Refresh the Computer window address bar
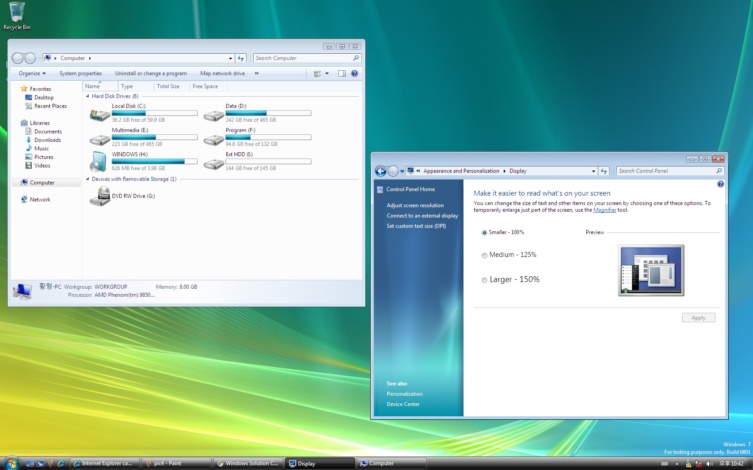This screenshot has height=470, width=753. (241, 58)
